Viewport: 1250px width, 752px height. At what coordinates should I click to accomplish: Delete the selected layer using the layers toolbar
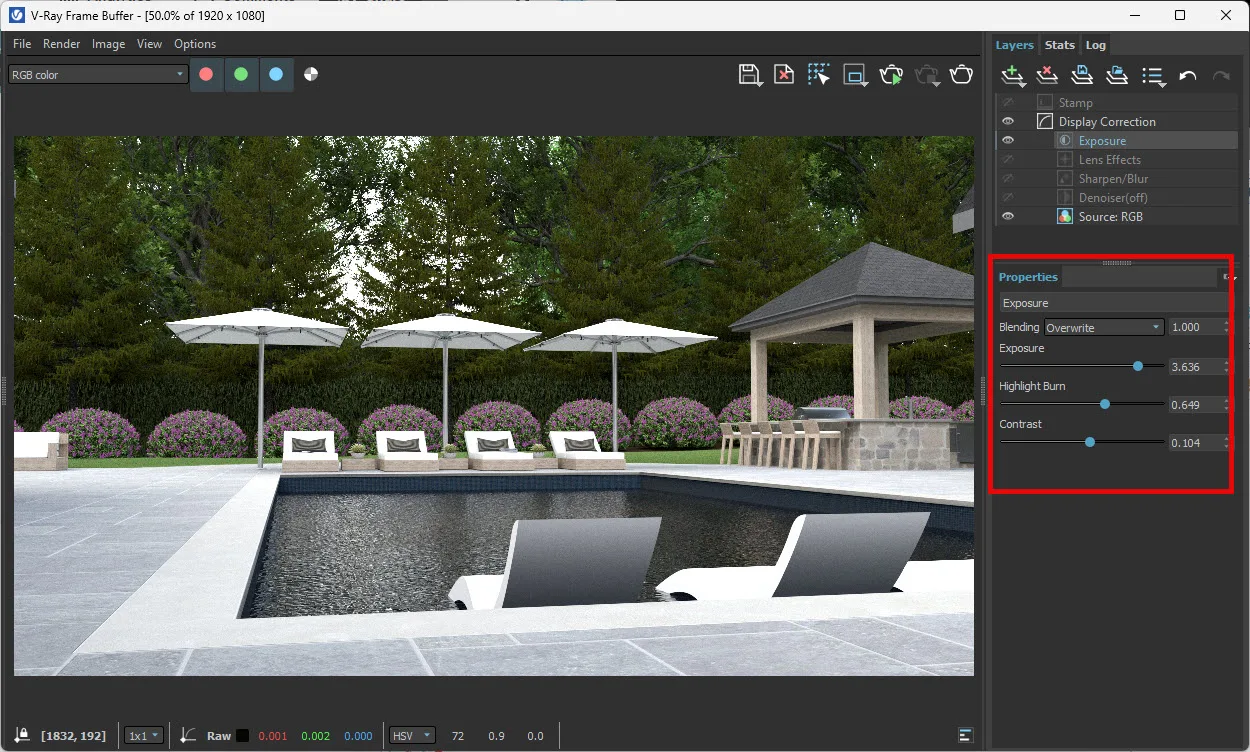click(1047, 76)
